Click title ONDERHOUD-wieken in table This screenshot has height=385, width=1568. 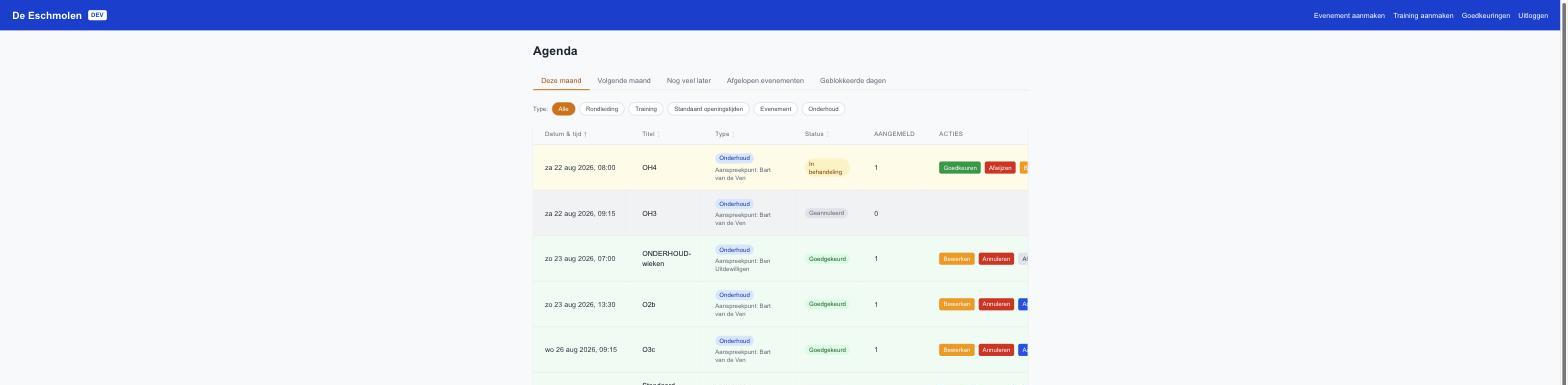tap(667, 259)
